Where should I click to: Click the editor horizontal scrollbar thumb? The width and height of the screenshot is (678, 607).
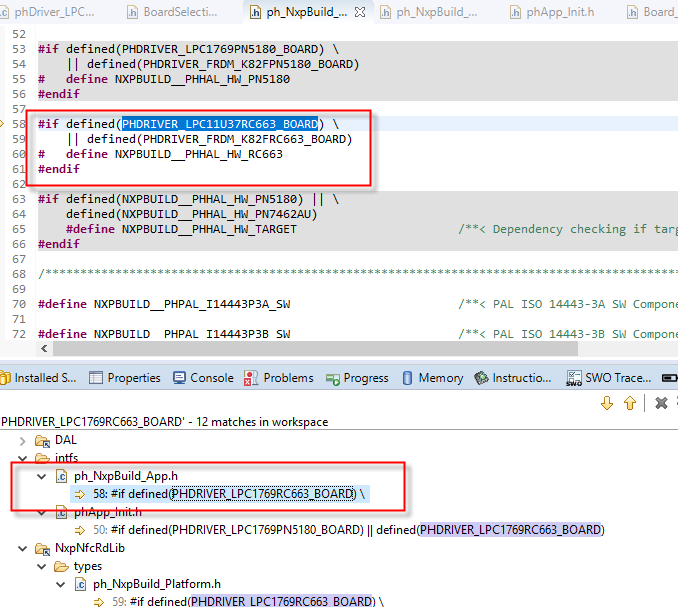coord(315,348)
